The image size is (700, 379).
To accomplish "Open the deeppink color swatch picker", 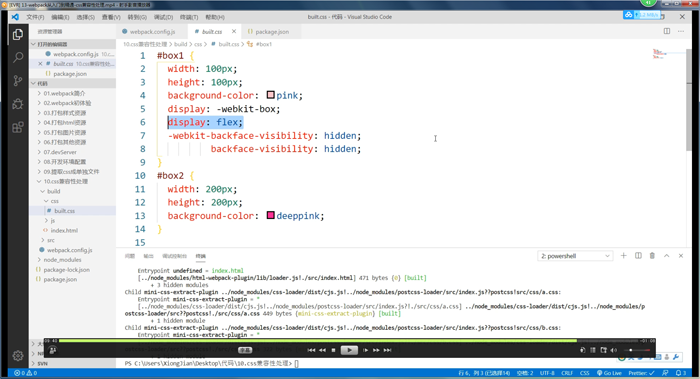I will click(271, 215).
